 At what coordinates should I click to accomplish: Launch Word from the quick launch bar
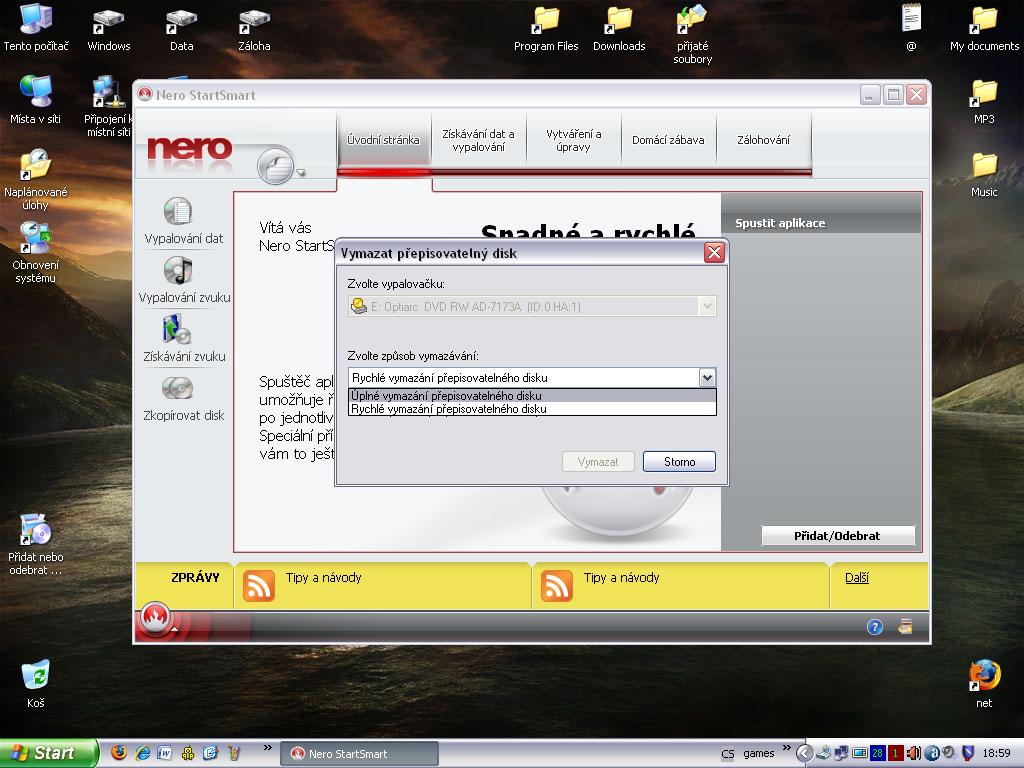165,753
